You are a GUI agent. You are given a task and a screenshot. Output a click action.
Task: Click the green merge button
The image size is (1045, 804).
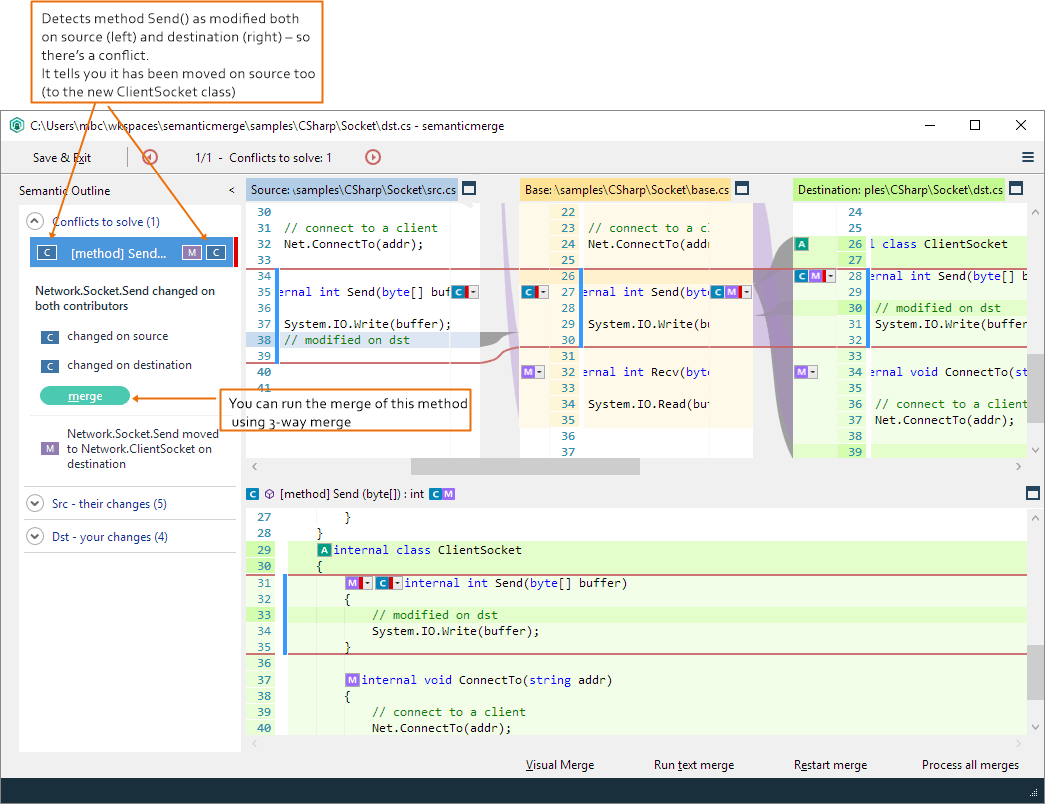(85, 396)
